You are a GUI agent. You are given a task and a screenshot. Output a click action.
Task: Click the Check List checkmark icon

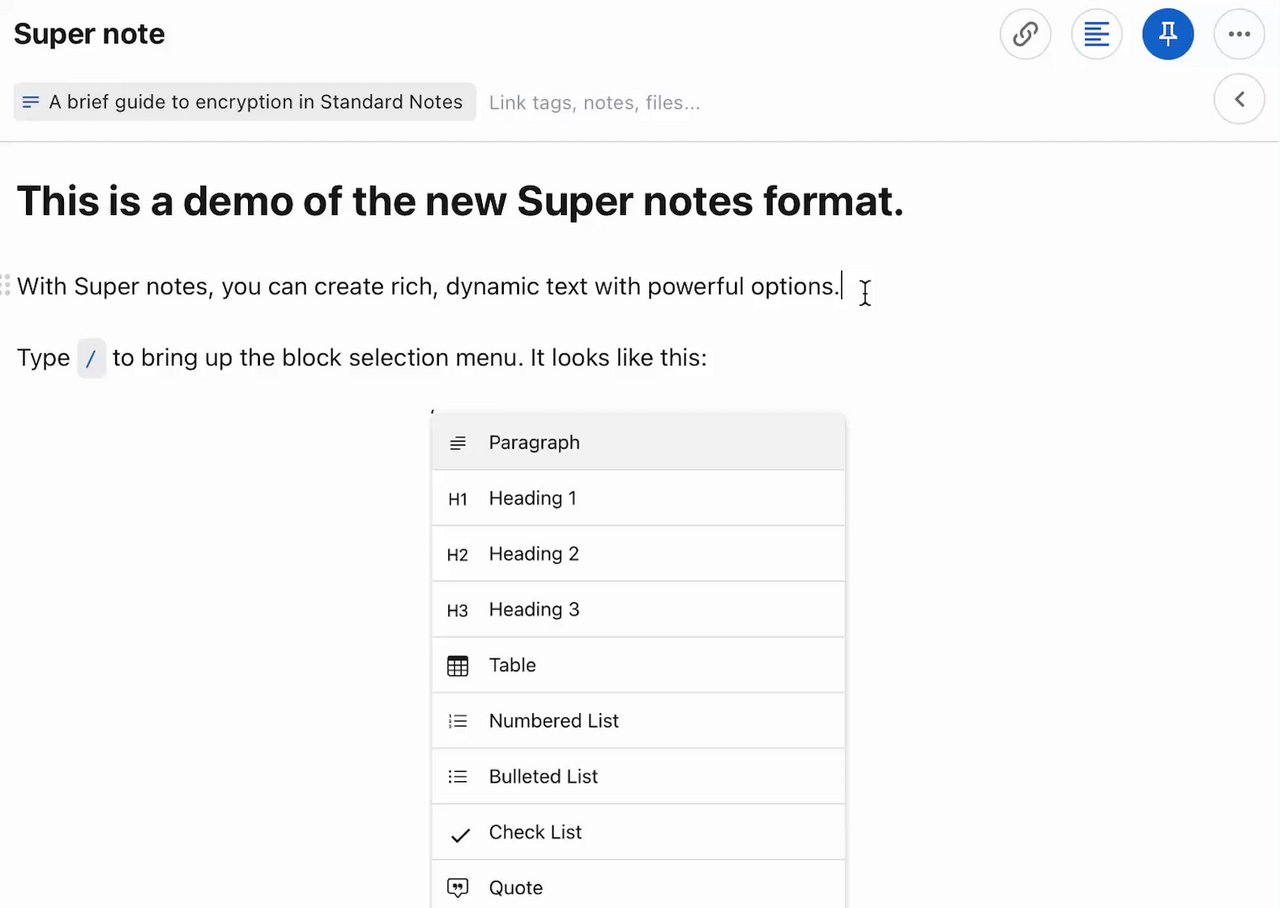tap(459, 834)
